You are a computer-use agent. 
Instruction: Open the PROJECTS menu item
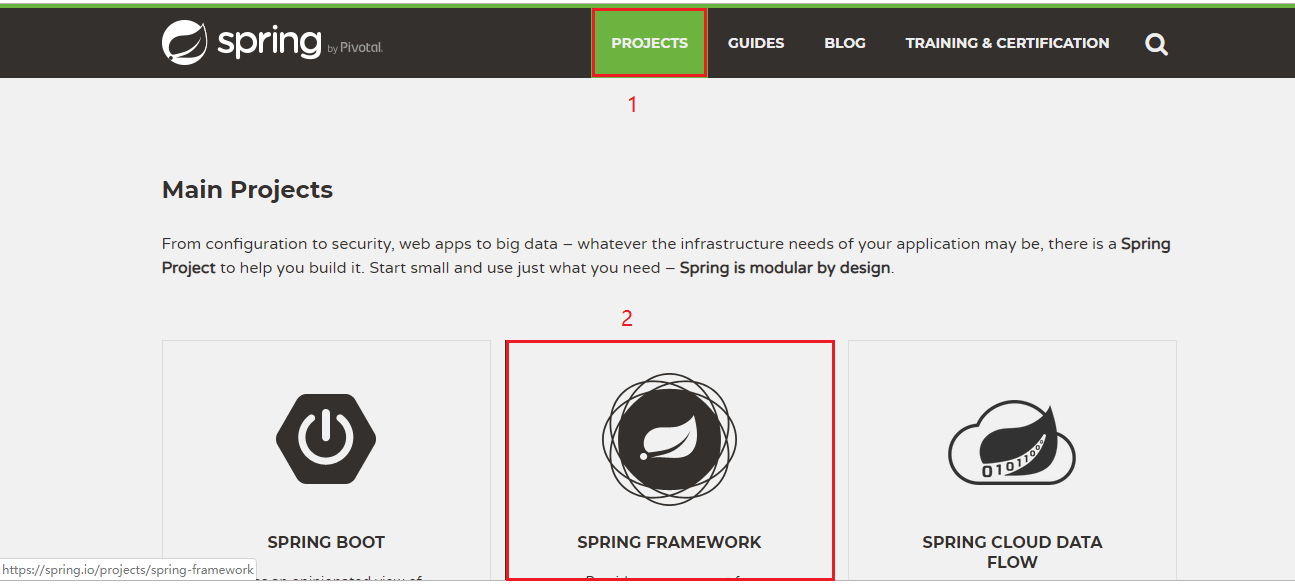point(650,43)
